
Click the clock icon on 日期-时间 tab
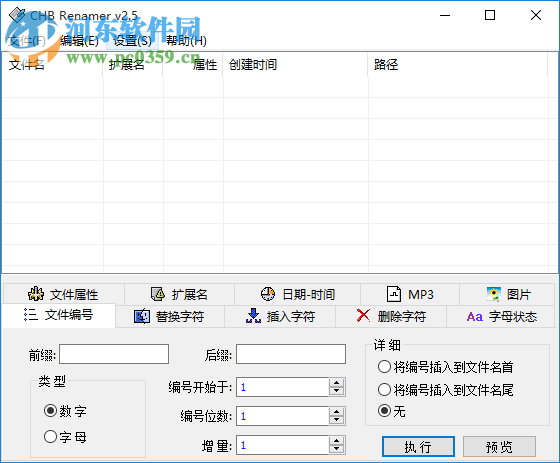click(x=268, y=294)
